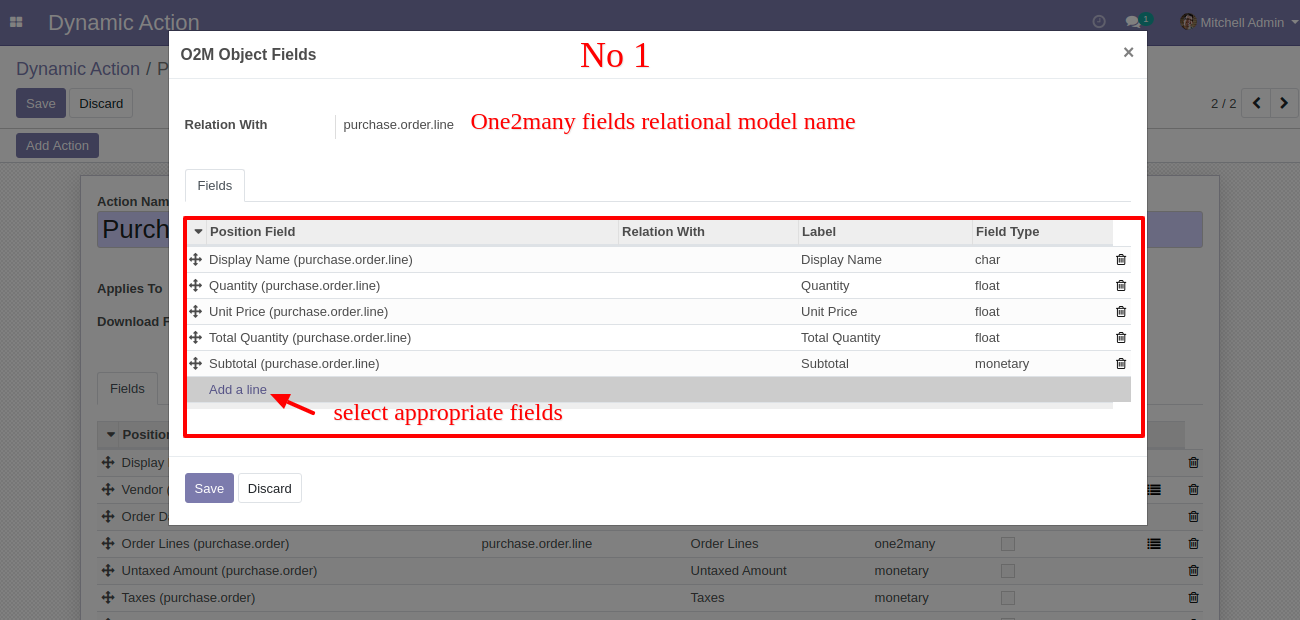Save the Dynamic Action form in background
The height and width of the screenshot is (620, 1300).
tap(41, 103)
